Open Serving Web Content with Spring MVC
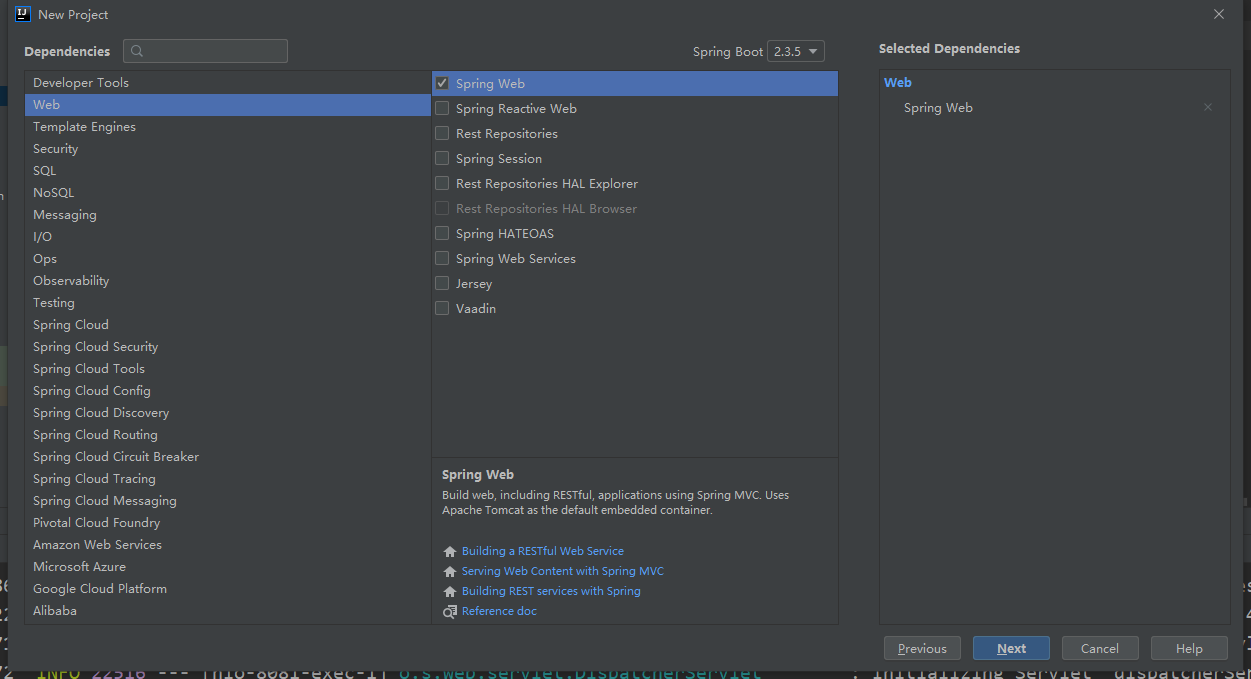The image size is (1251, 679). (x=563, y=571)
